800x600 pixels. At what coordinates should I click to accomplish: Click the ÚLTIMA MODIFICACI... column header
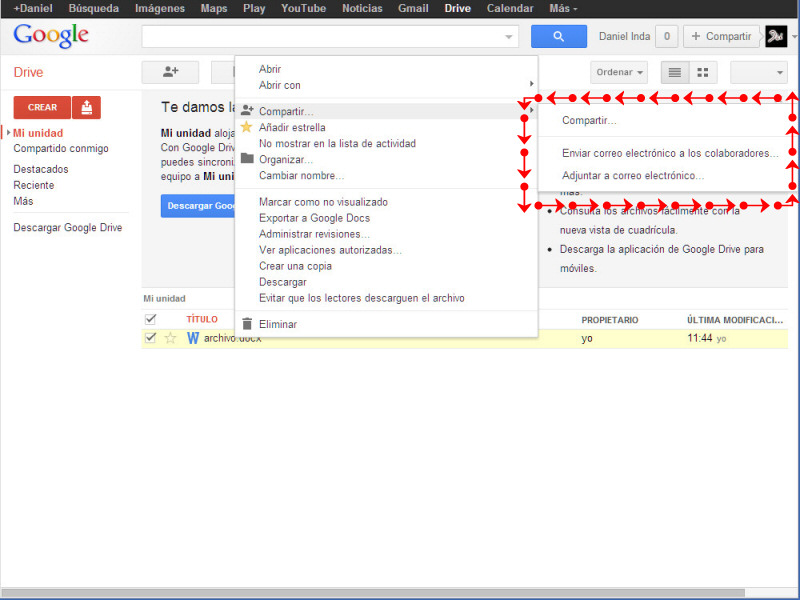(735, 320)
